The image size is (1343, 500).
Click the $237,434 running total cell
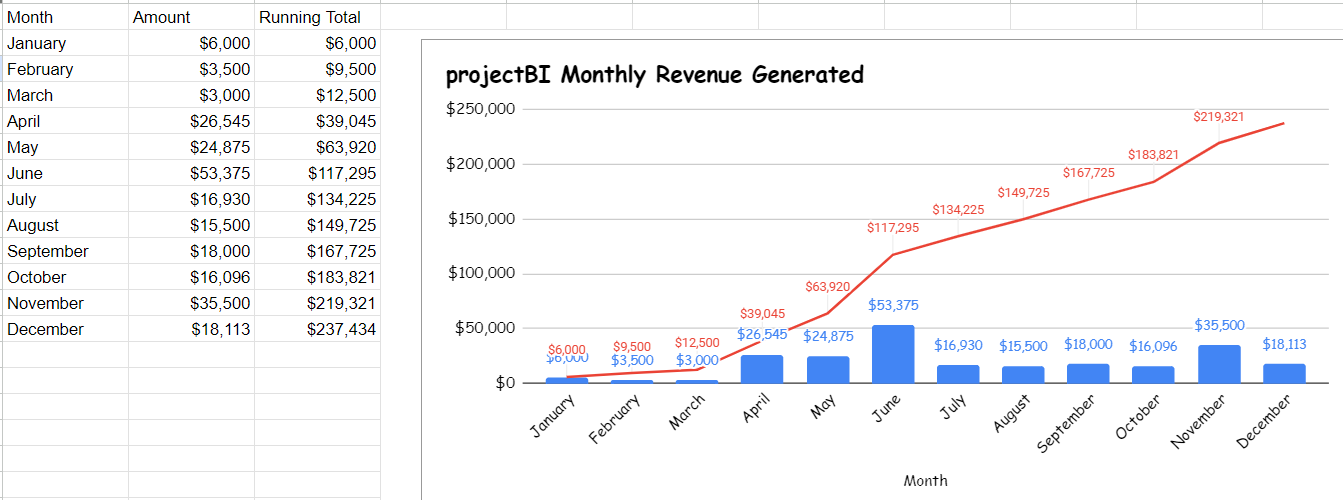pos(317,329)
